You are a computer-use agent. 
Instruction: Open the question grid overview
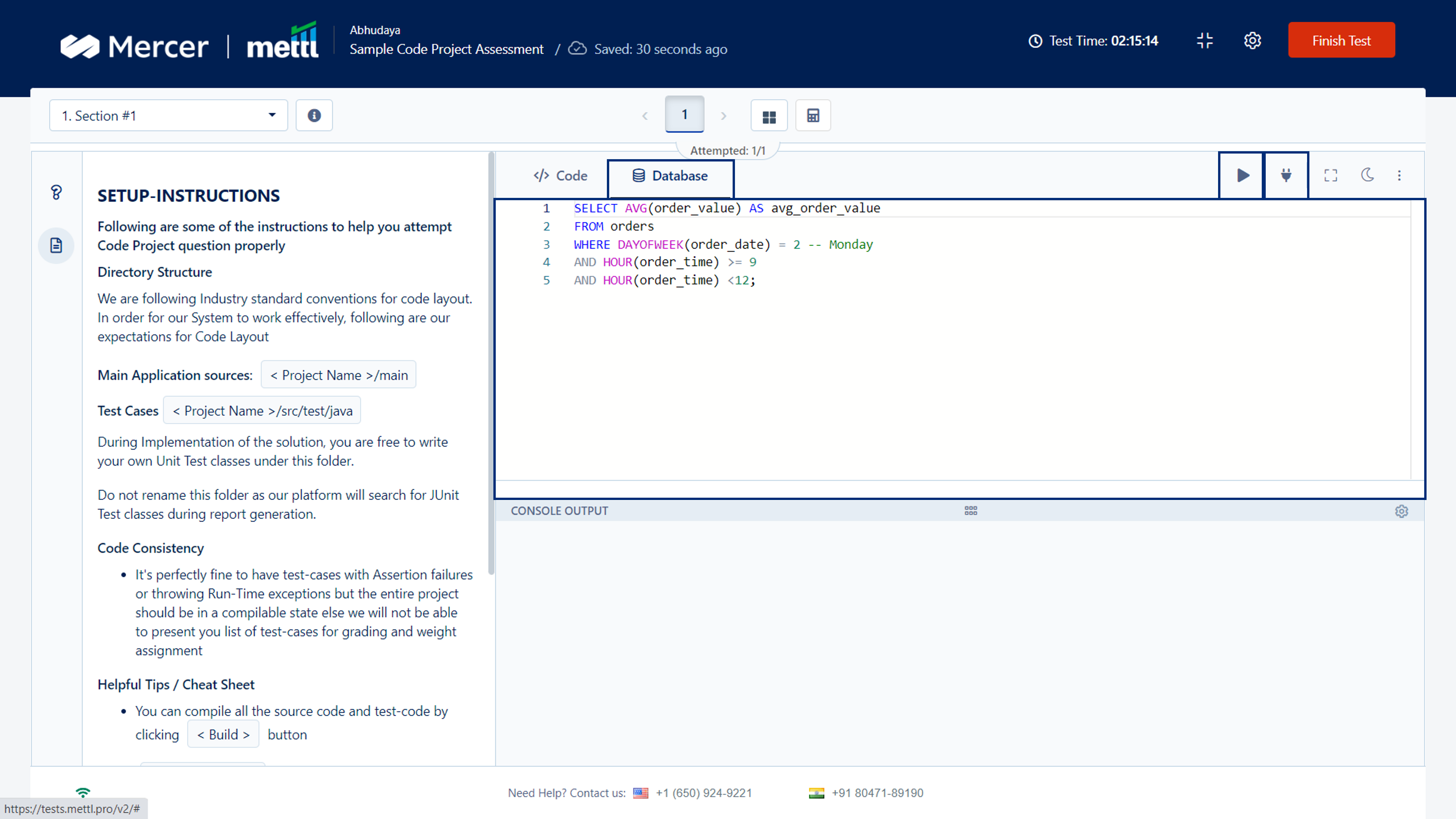[x=769, y=116]
